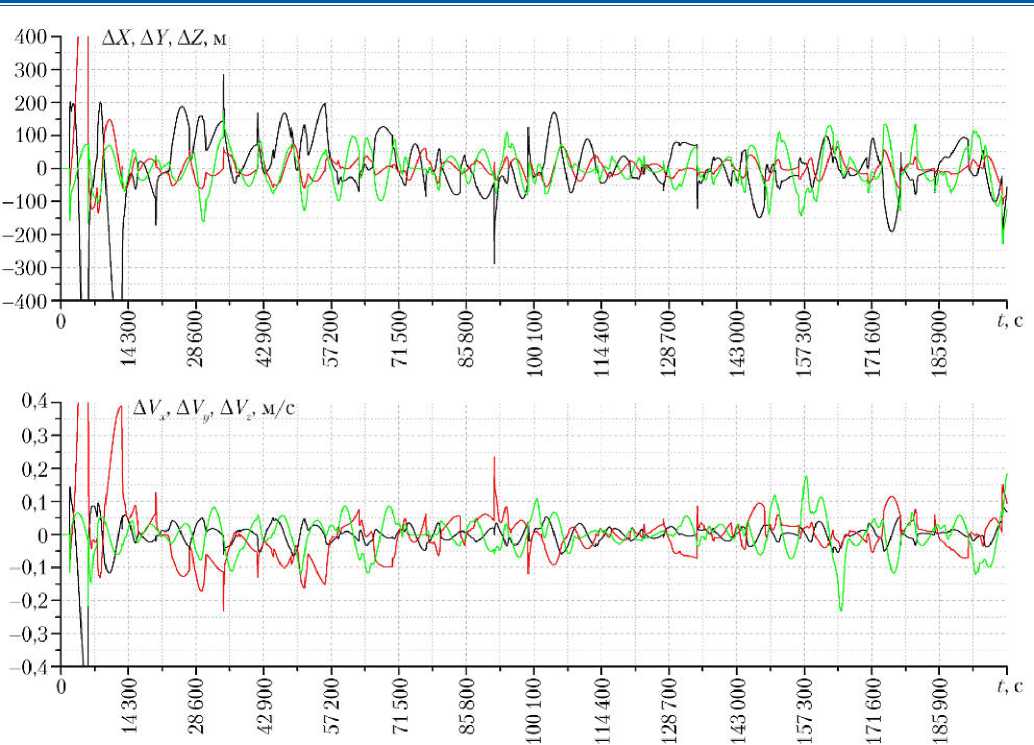The height and width of the screenshot is (745, 1034).
Task: Select 14 300 tick under the ΔVx chart
Action: click(129, 705)
